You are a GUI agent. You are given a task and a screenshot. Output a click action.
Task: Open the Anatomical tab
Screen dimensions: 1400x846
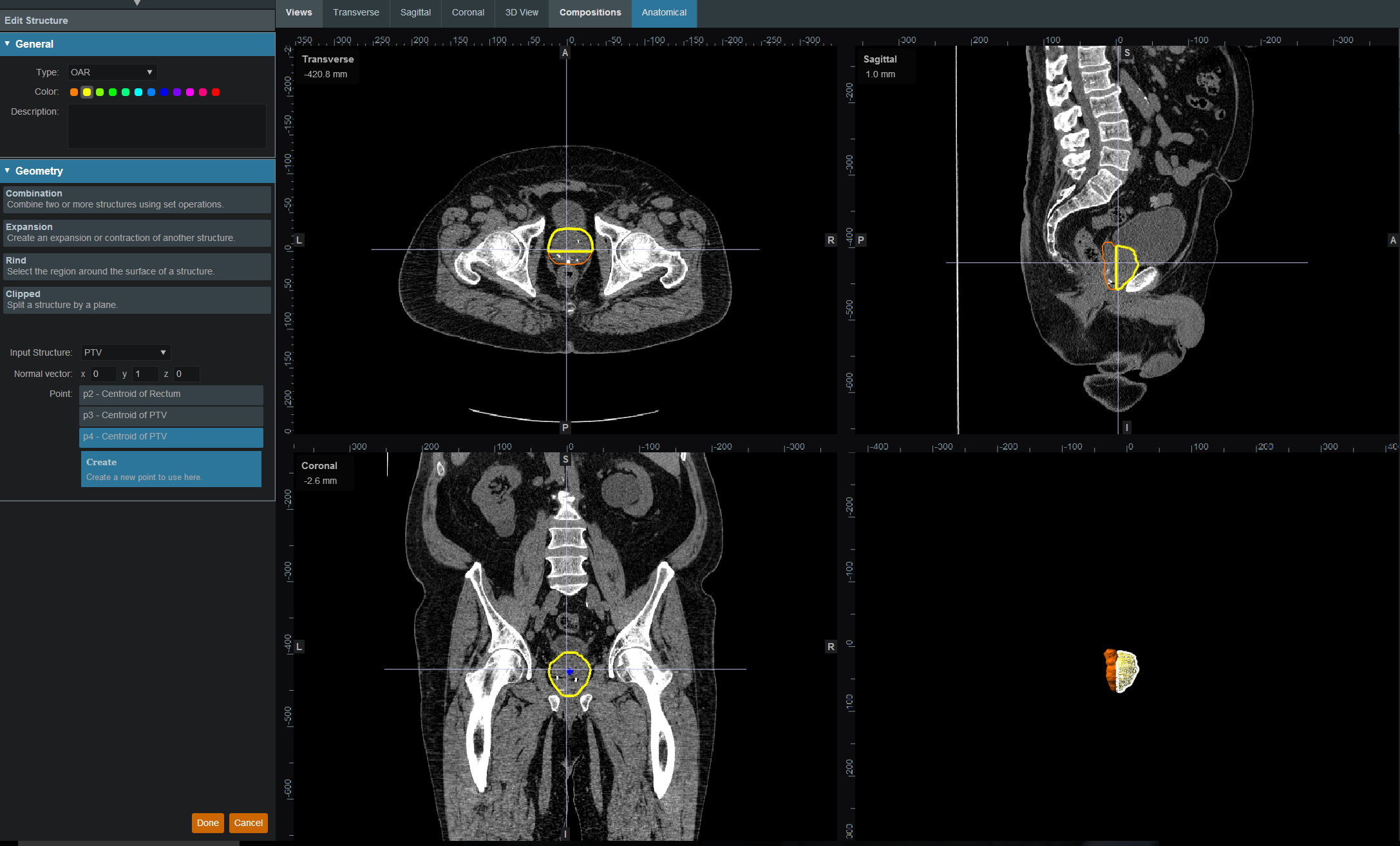pyautogui.click(x=664, y=12)
